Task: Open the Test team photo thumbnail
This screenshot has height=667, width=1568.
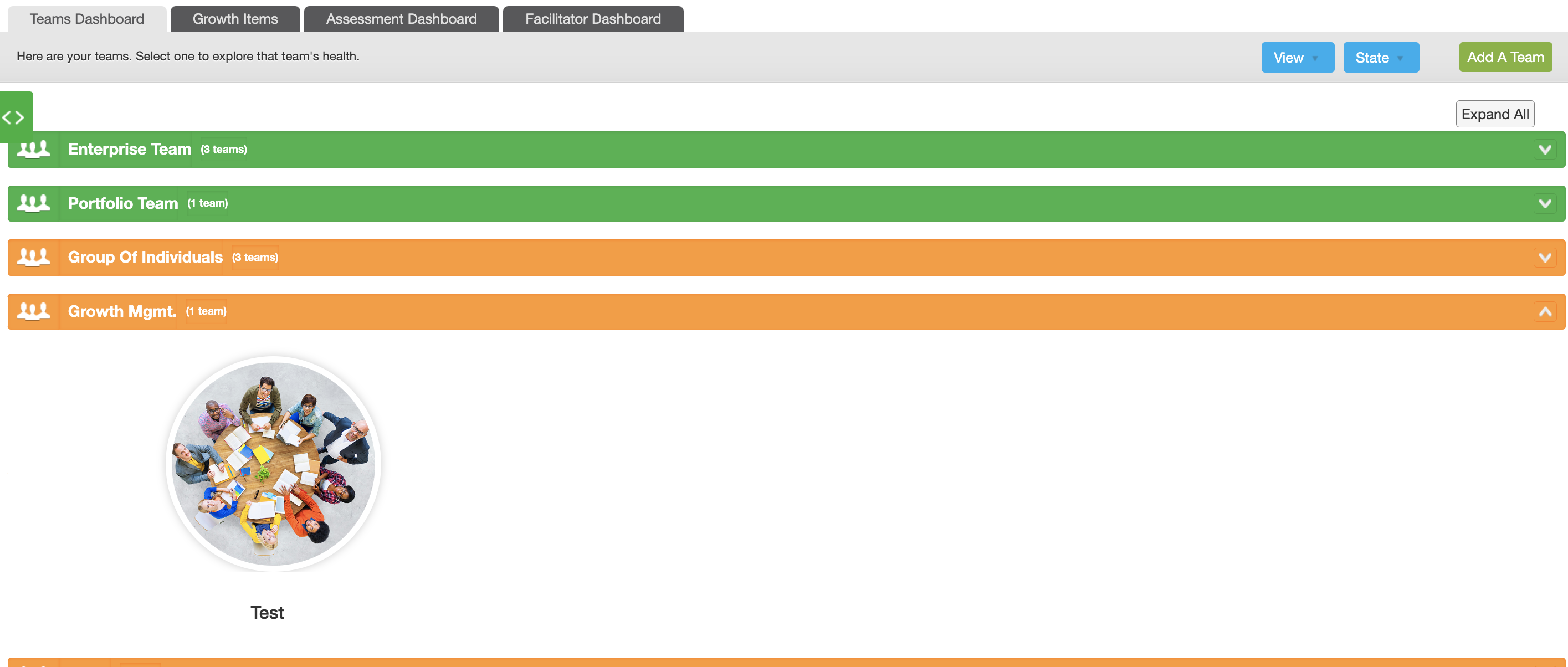Action: pyautogui.click(x=273, y=464)
